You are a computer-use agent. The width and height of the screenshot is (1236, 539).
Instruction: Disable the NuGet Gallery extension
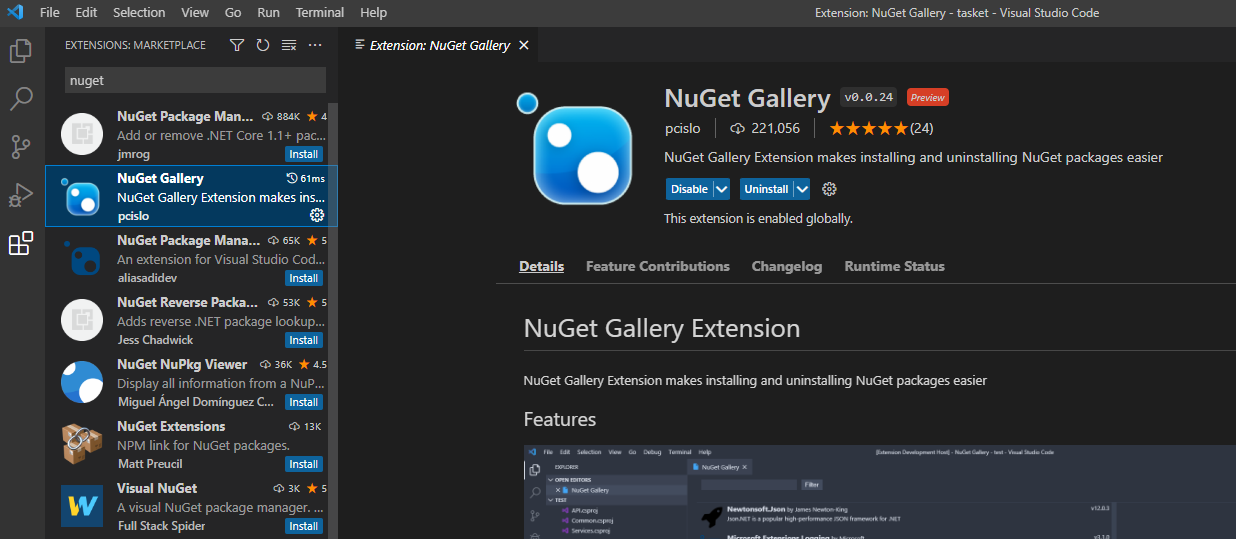click(x=689, y=189)
